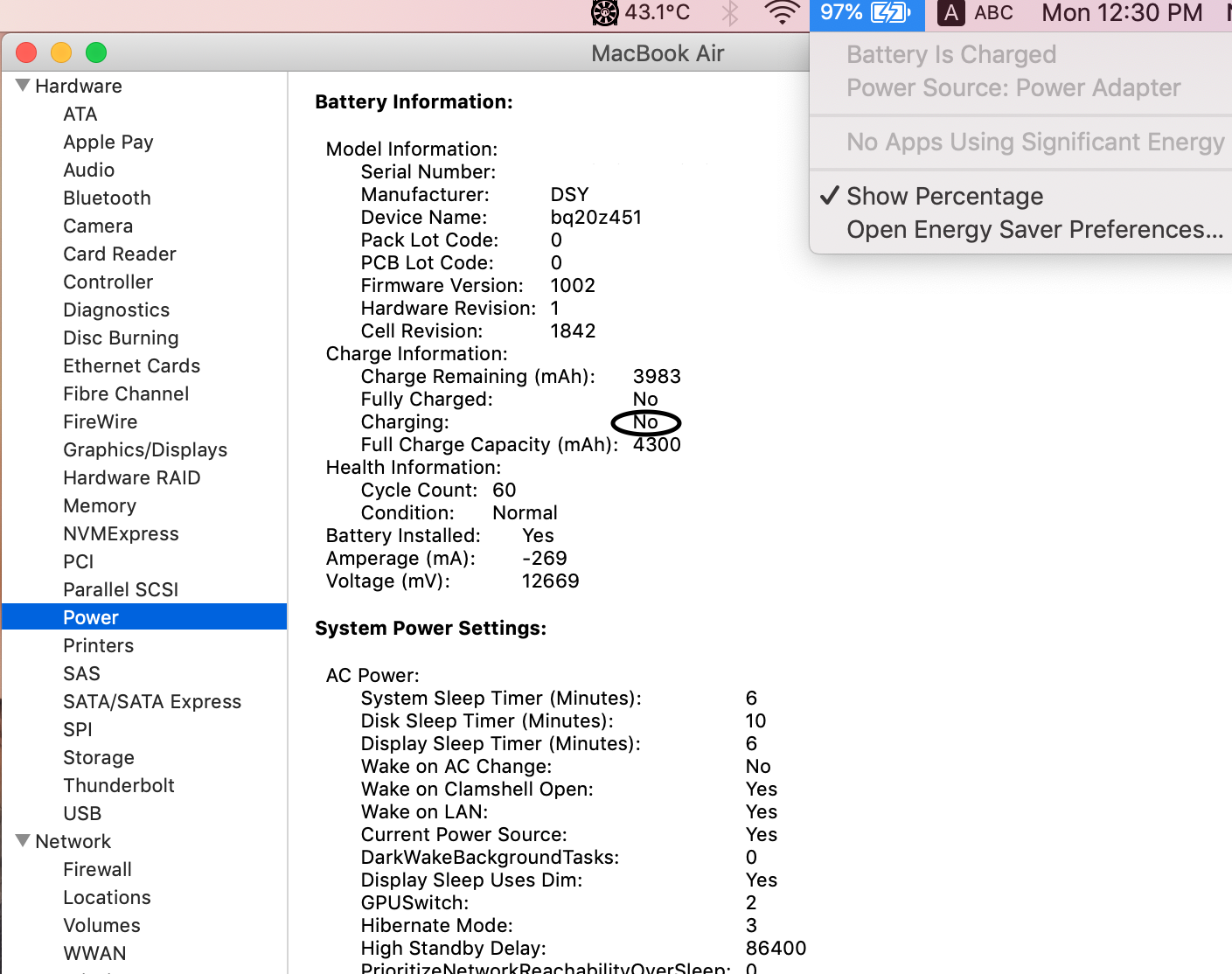
Task: Select Storage in the sidebar
Action: (x=99, y=757)
